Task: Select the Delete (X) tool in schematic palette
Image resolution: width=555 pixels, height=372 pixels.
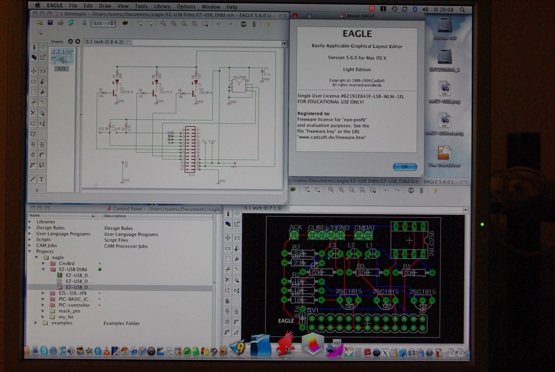Action: pyautogui.click(x=33, y=113)
